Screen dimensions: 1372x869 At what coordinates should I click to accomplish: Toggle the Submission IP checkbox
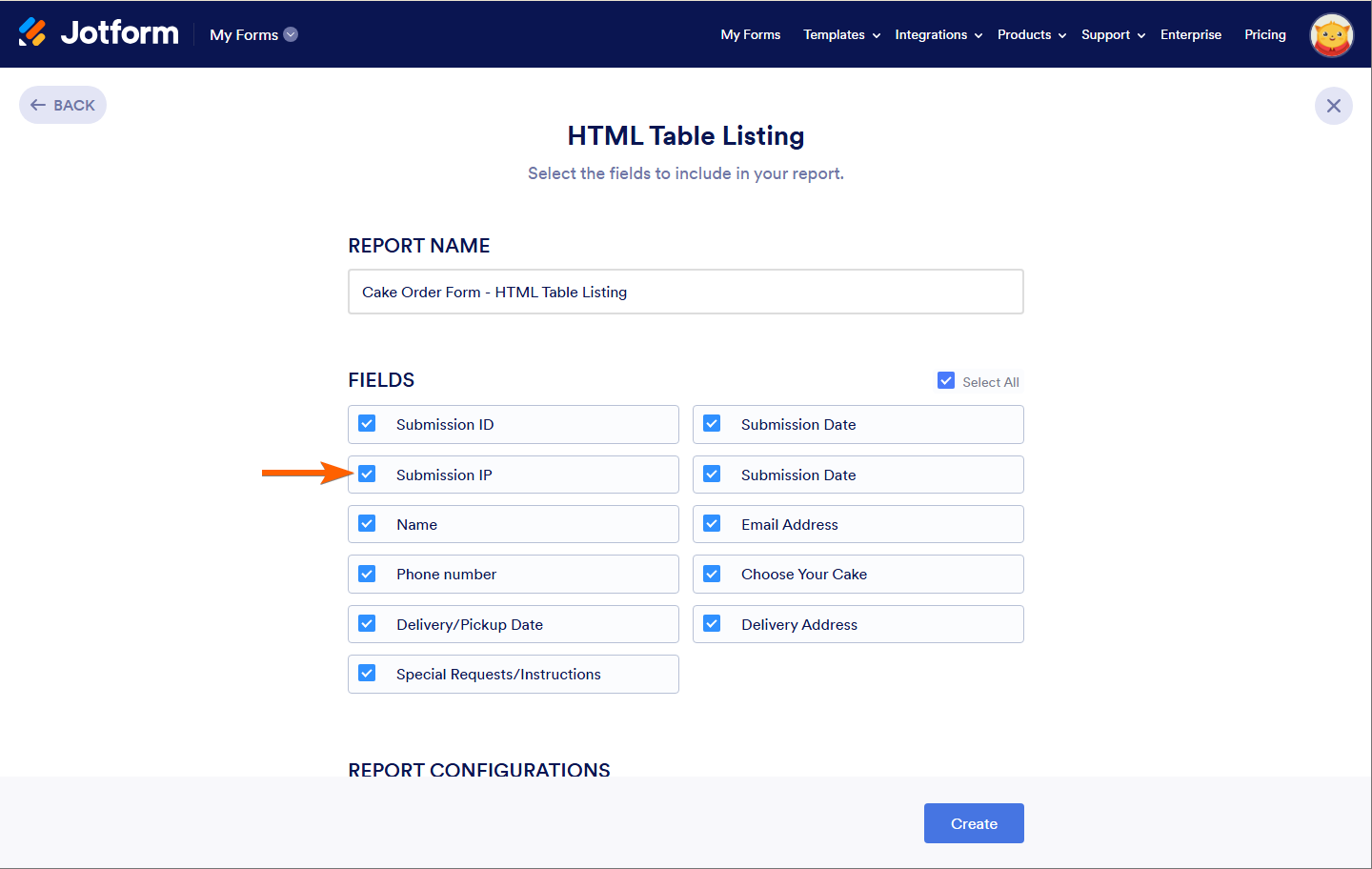(367, 475)
